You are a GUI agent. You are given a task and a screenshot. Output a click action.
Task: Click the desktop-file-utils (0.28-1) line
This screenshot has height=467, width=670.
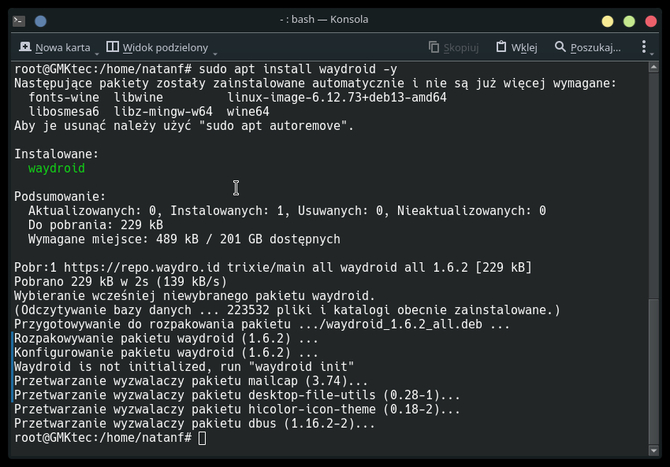(x=237, y=395)
